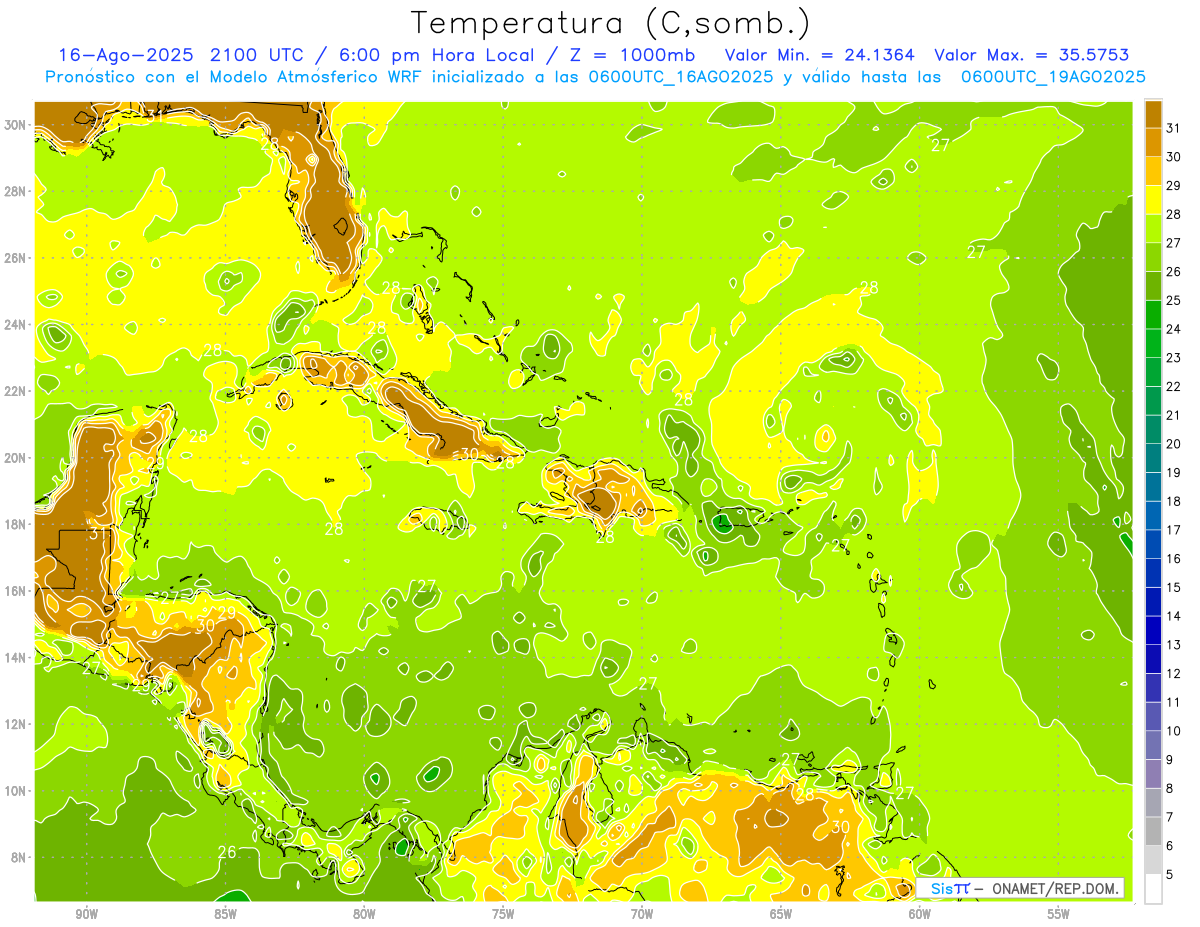The width and height of the screenshot is (1200, 927).
Task: Click the '16N' latitude axis label
Action: tap(16, 590)
